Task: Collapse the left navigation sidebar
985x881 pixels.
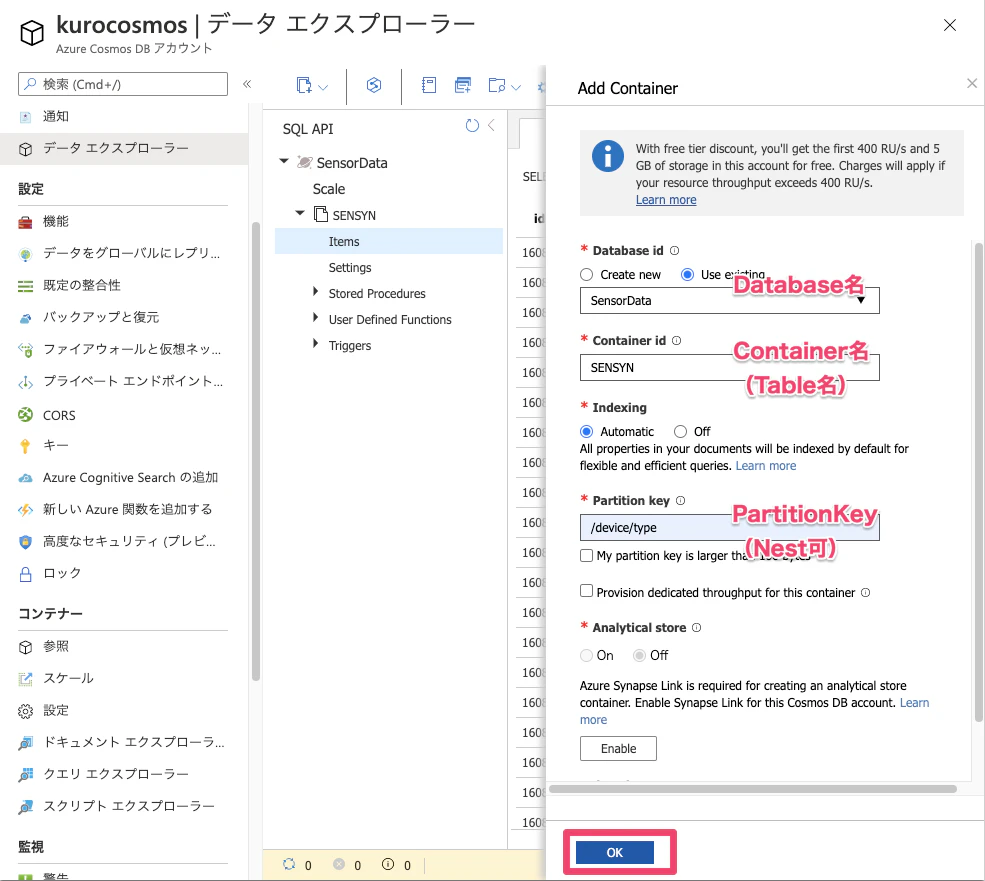Action: point(247,84)
